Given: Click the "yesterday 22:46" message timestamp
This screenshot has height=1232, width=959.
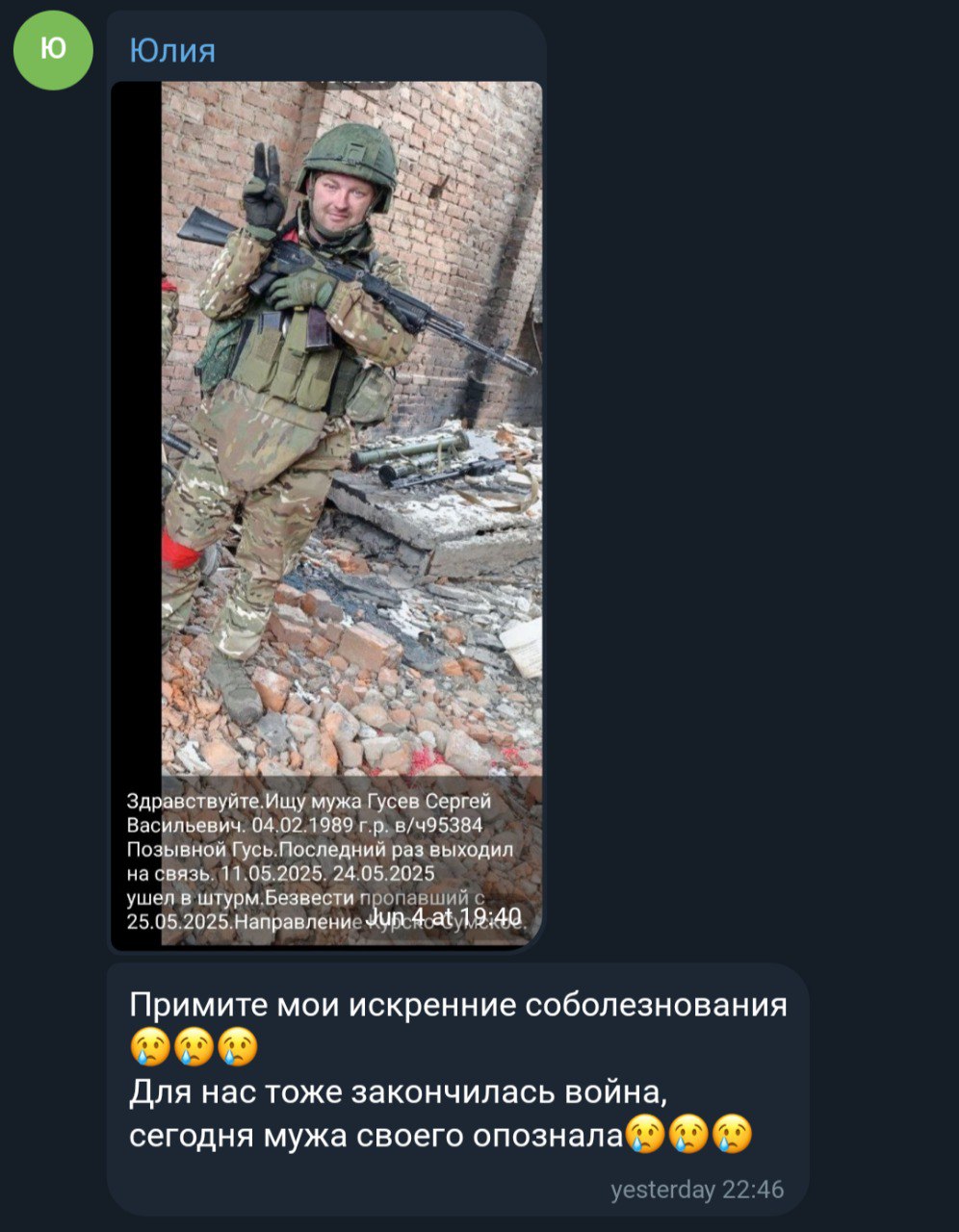Looking at the screenshot, I should [698, 1190].
